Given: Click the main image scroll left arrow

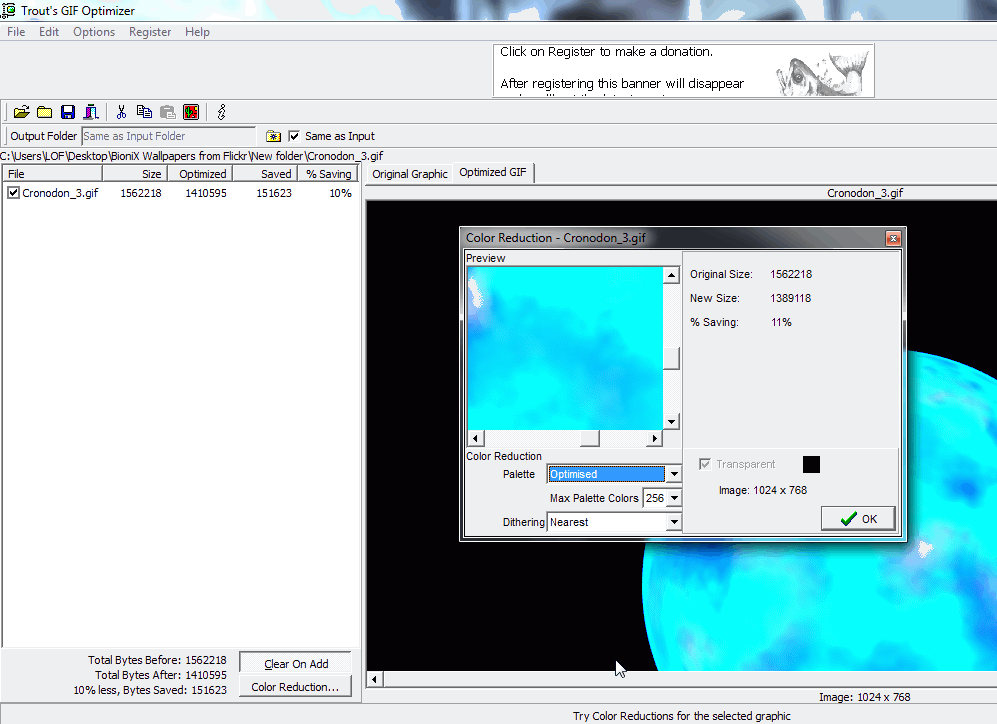Looking at the screenshot, I should click(375, 680).
